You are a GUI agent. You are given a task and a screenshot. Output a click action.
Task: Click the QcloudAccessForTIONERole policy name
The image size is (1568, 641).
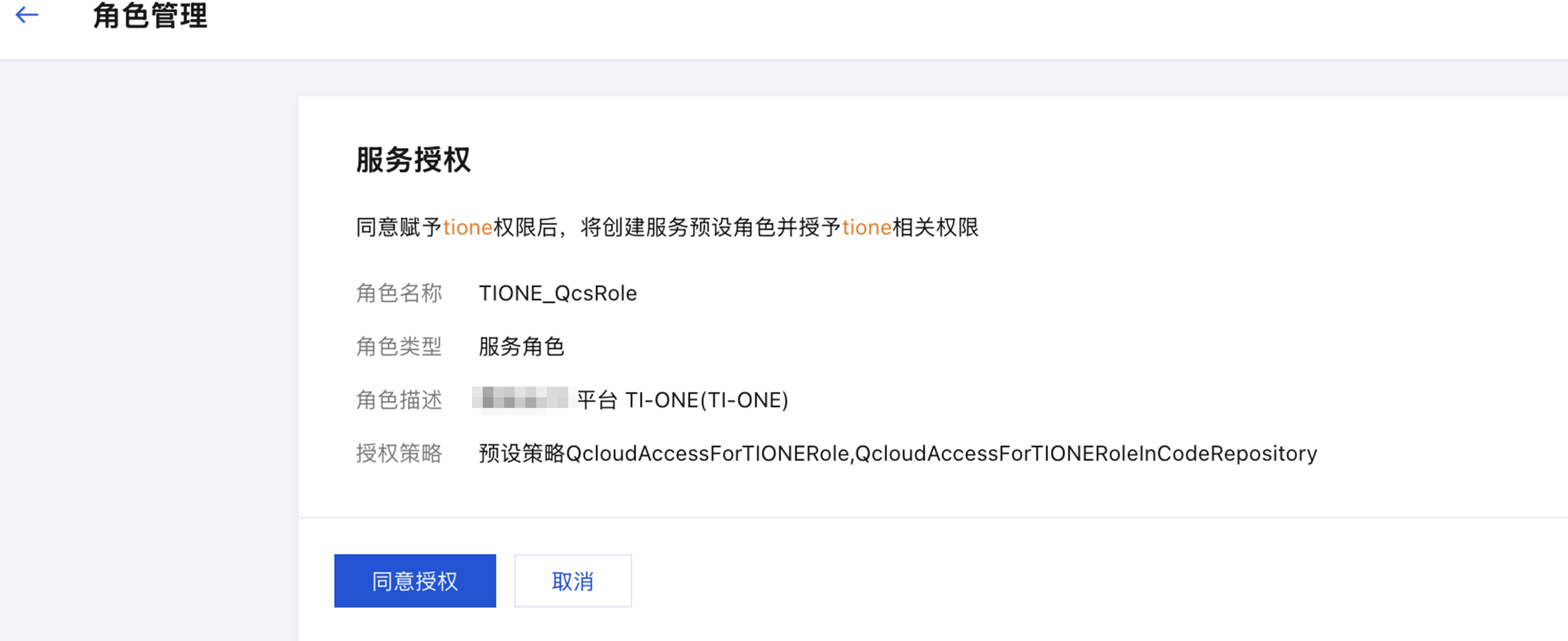(708, 454)
